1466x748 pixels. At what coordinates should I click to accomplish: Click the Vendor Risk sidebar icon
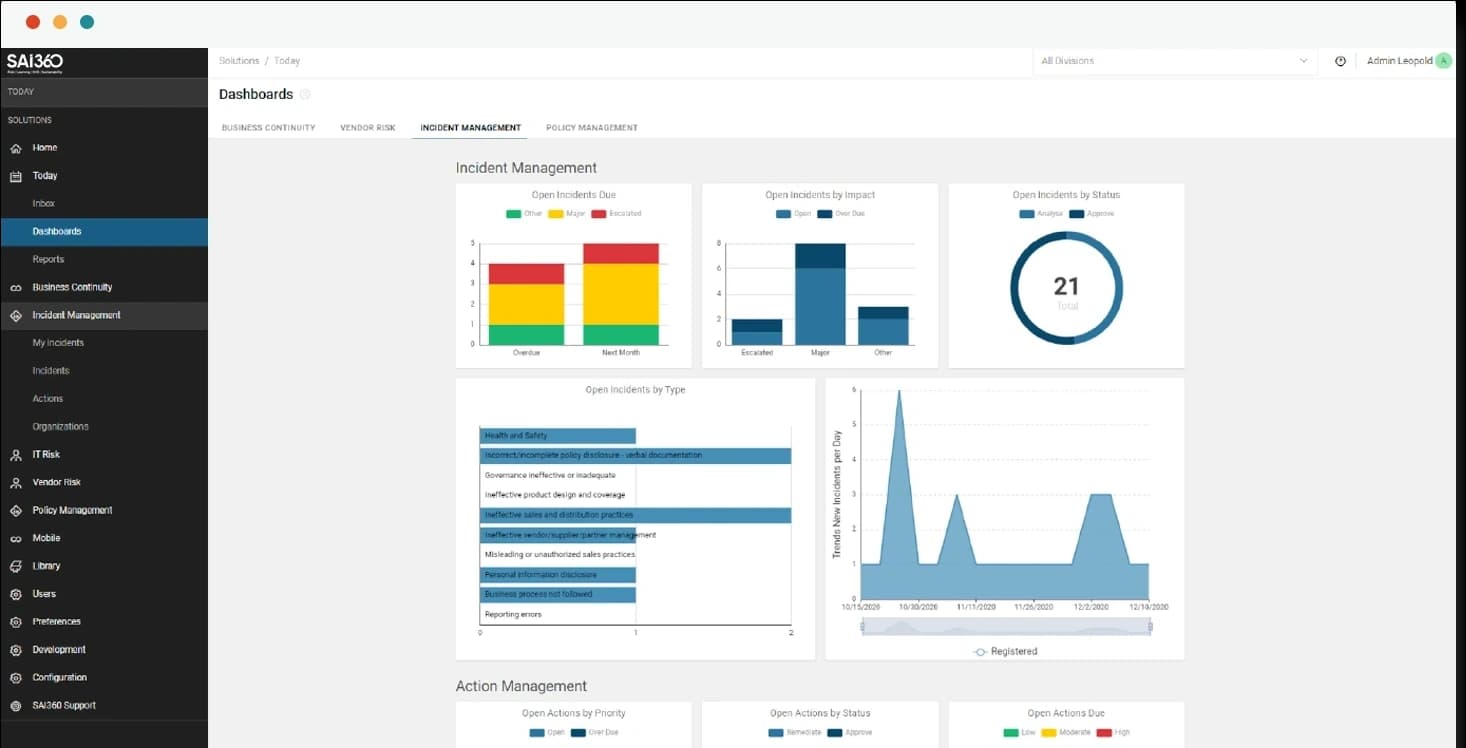[15, 483]
